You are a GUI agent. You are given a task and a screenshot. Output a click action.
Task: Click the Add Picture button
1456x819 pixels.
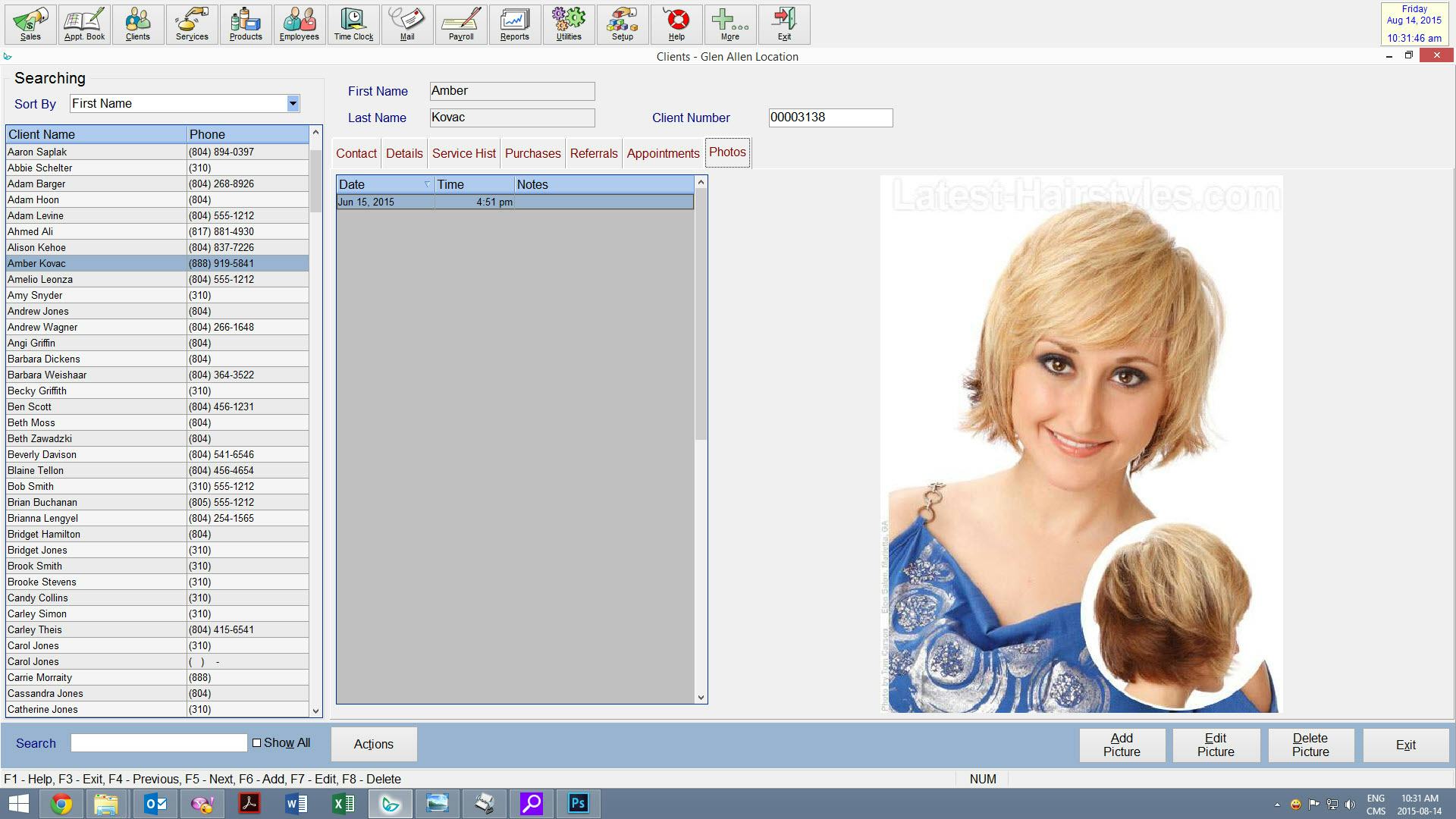[x=1121, y=744]
